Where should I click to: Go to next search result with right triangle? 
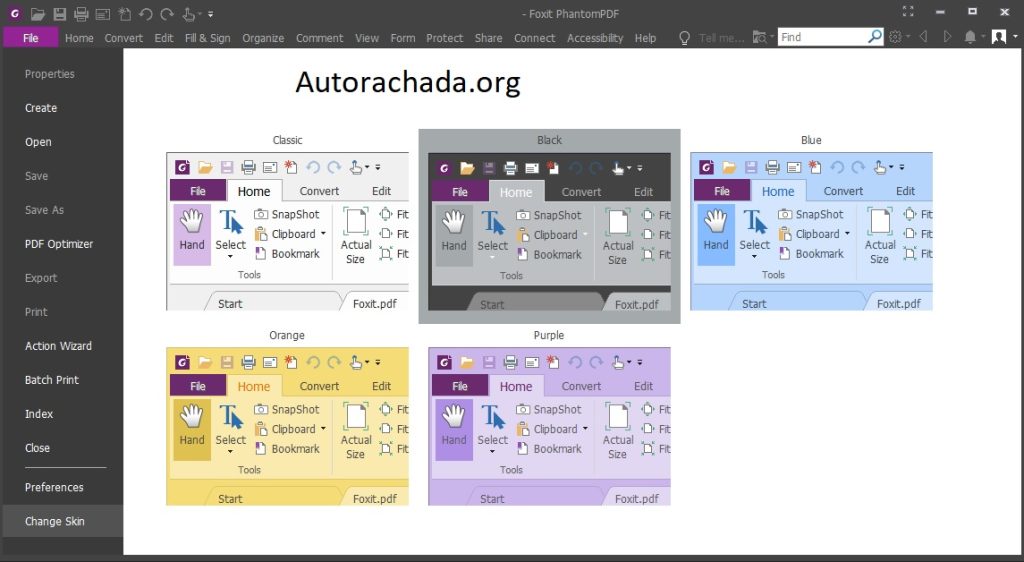click(947, 37)
